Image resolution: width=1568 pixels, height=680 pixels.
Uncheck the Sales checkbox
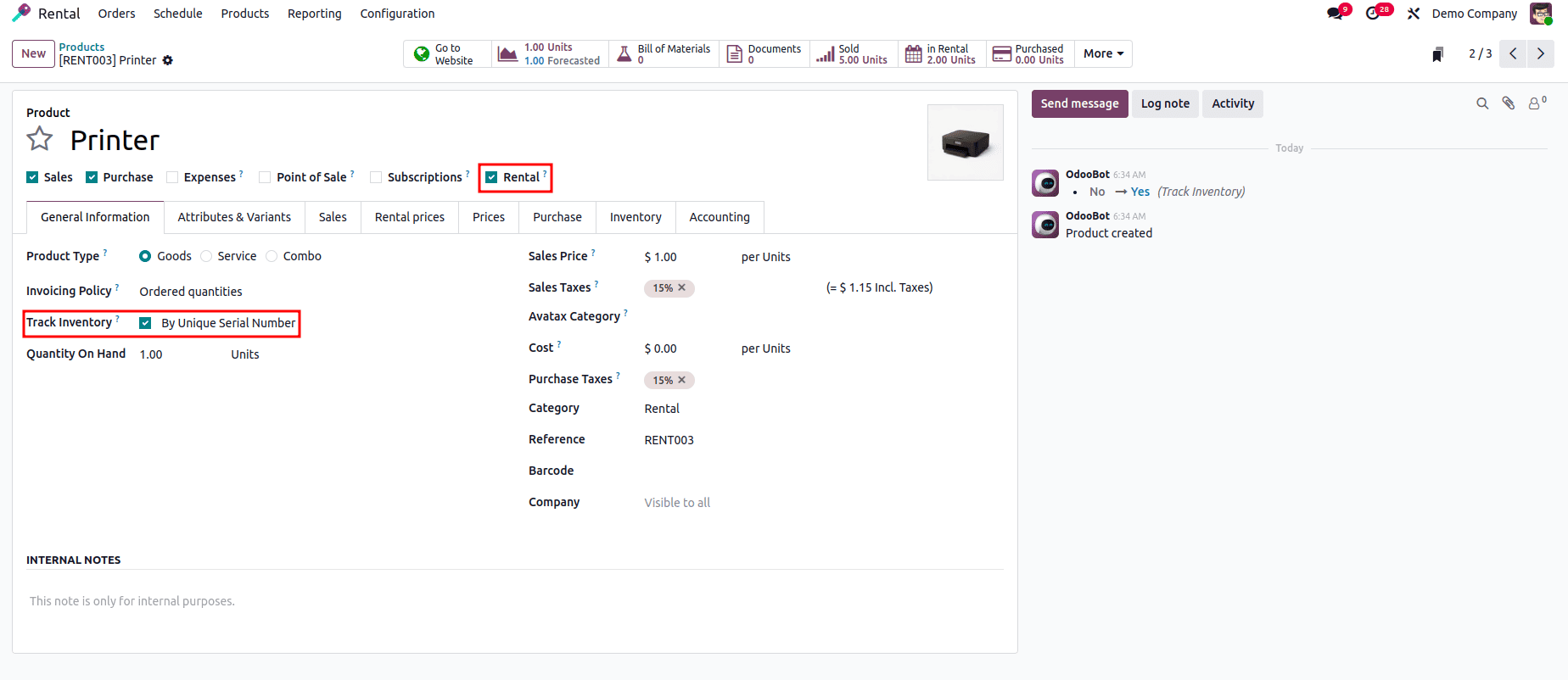point(32,177)
